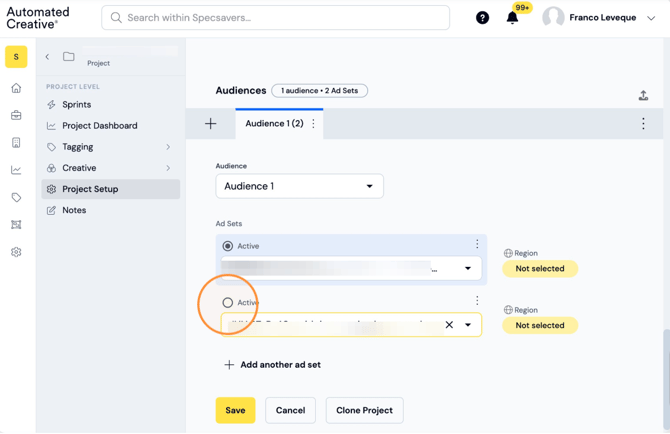
Task: Clear the second ad set selection
Action: click(x=449, y=325)
